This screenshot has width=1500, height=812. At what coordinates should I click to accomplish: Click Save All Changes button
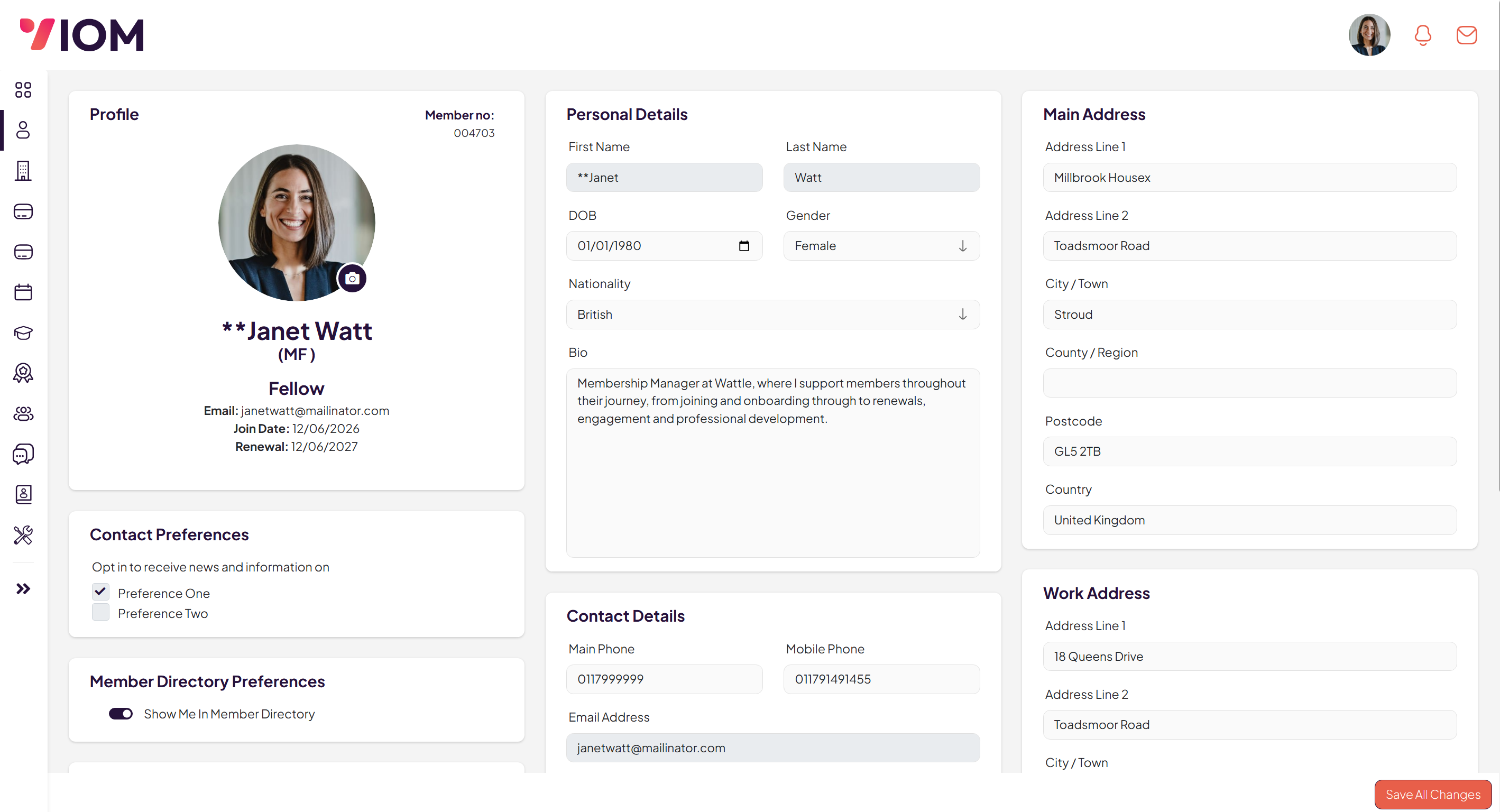click(1432, 794)
